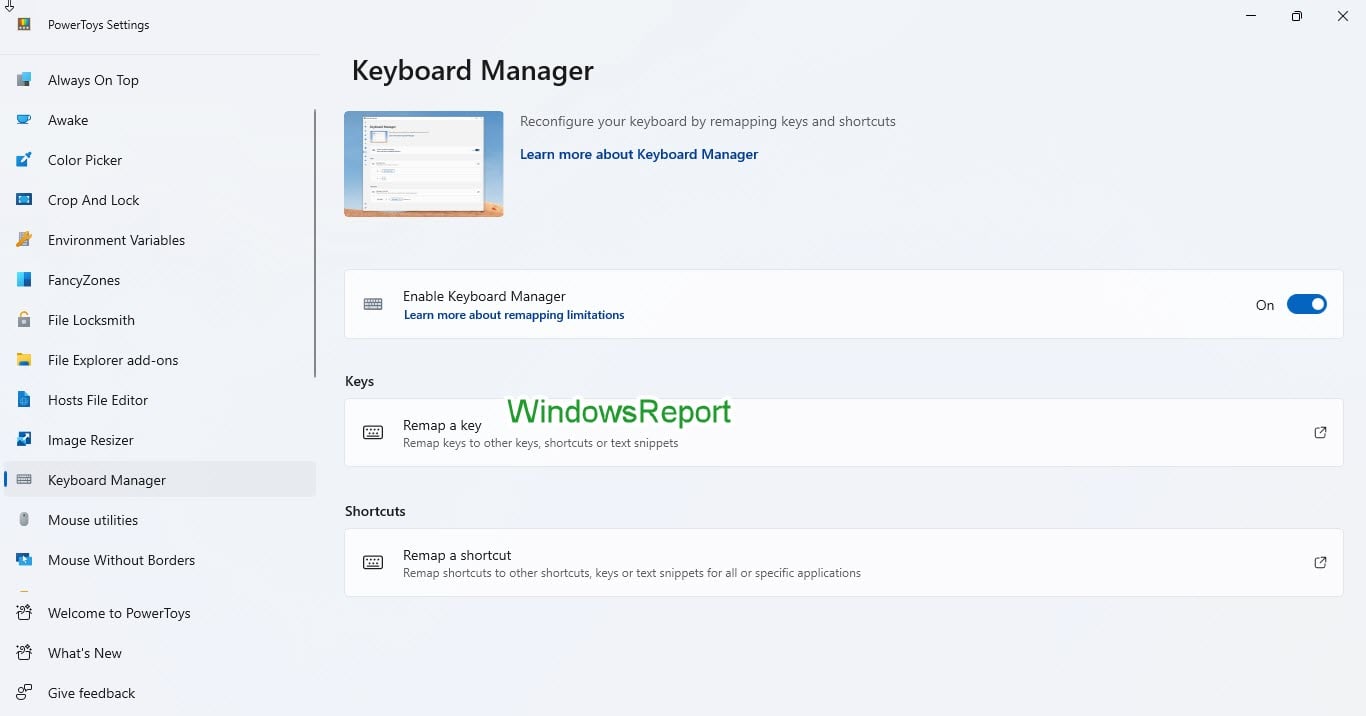The image size is (1366, 716).
Task: Select Keyboard Manager in the sidebar
Action: pyautogui.click(x=160, y=480)
